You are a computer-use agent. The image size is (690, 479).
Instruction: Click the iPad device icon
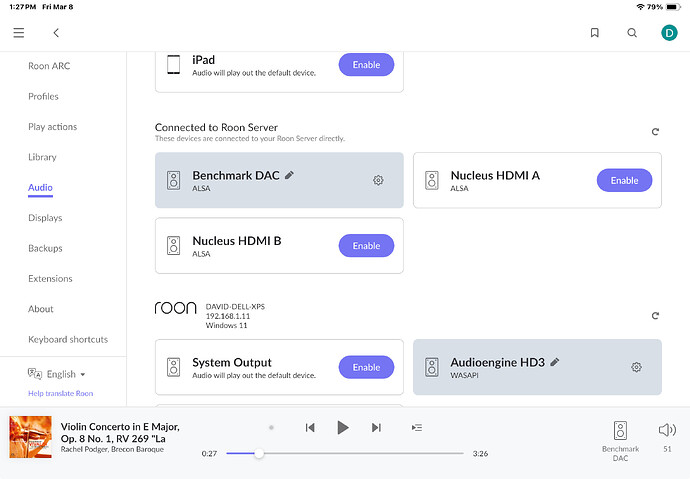(x=173, y=64)
